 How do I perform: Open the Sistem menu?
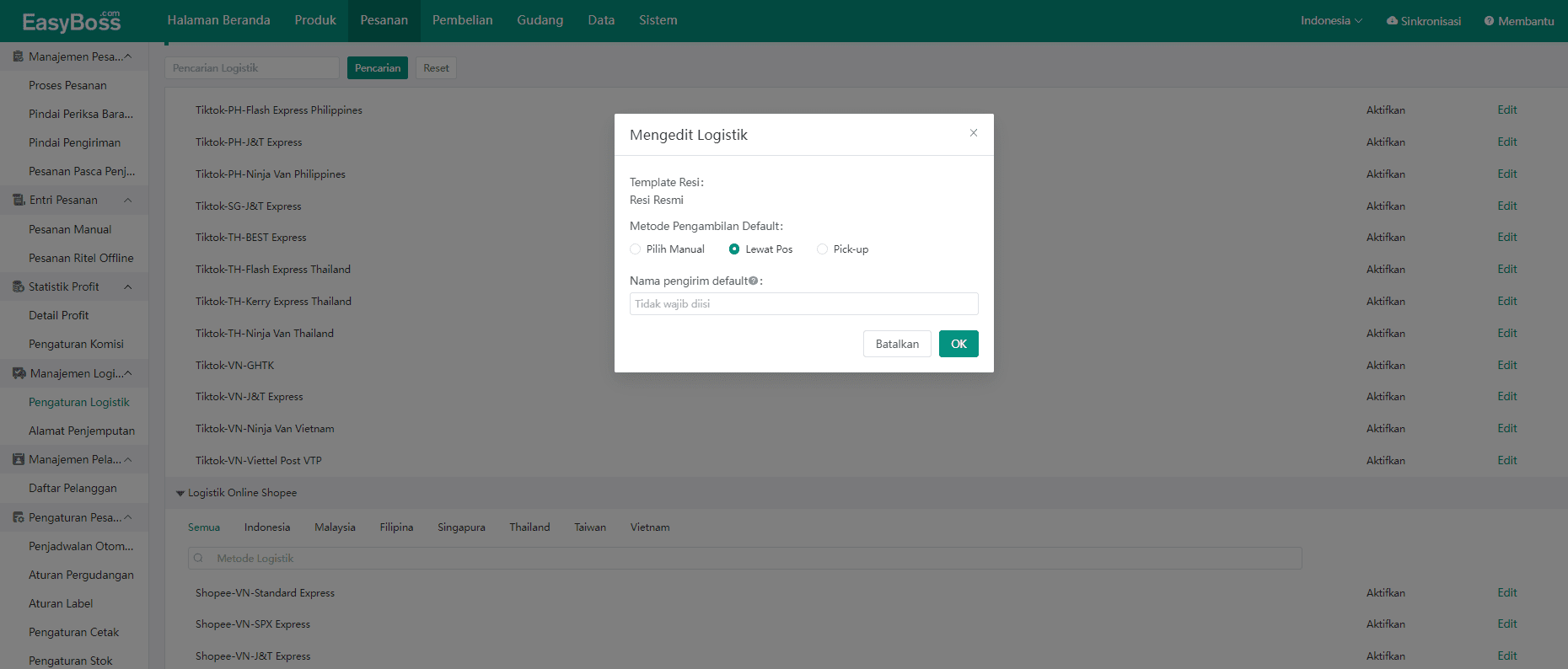[x=658, y=20]
